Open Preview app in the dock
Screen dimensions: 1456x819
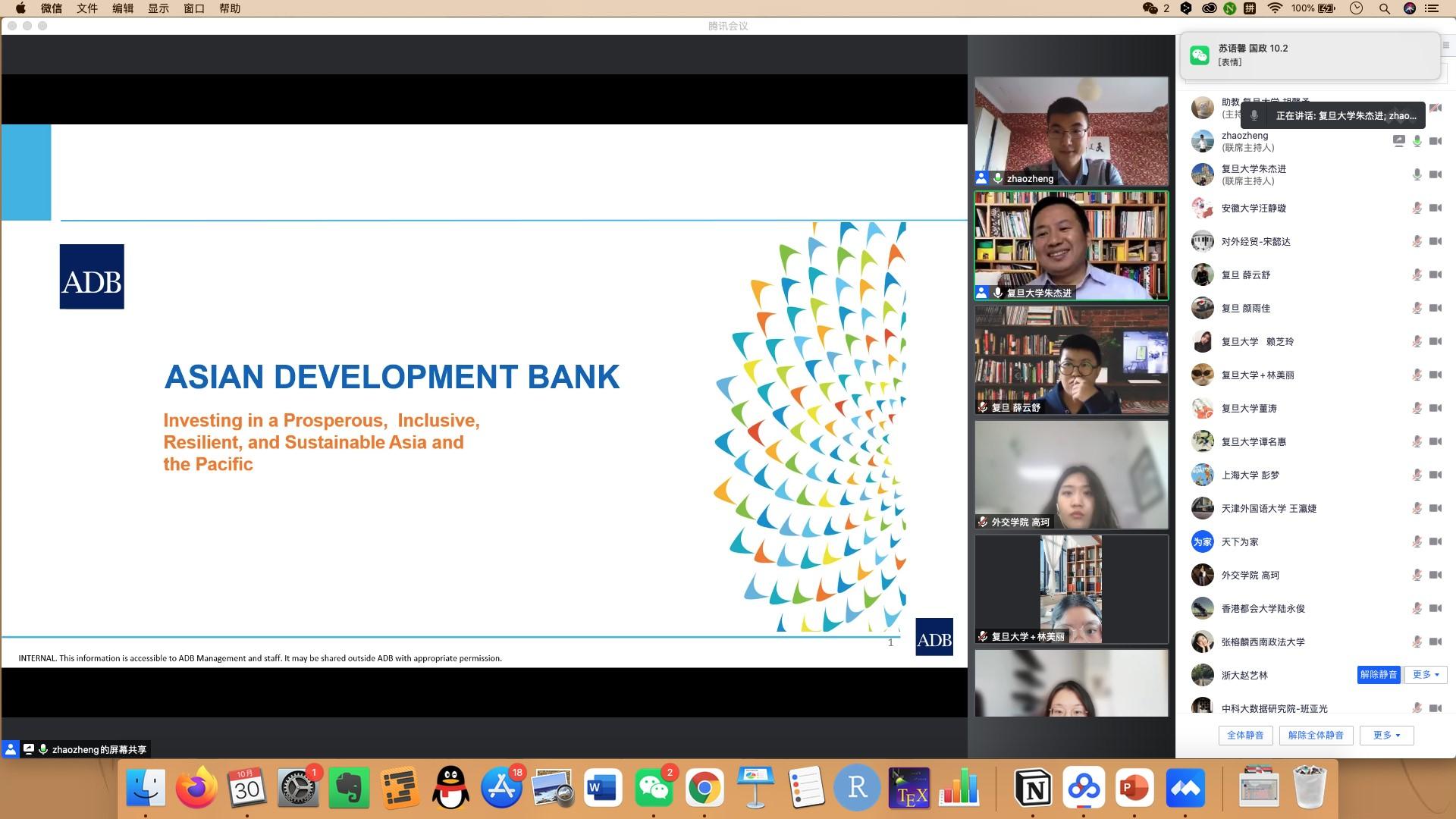[x=552, y=788]
